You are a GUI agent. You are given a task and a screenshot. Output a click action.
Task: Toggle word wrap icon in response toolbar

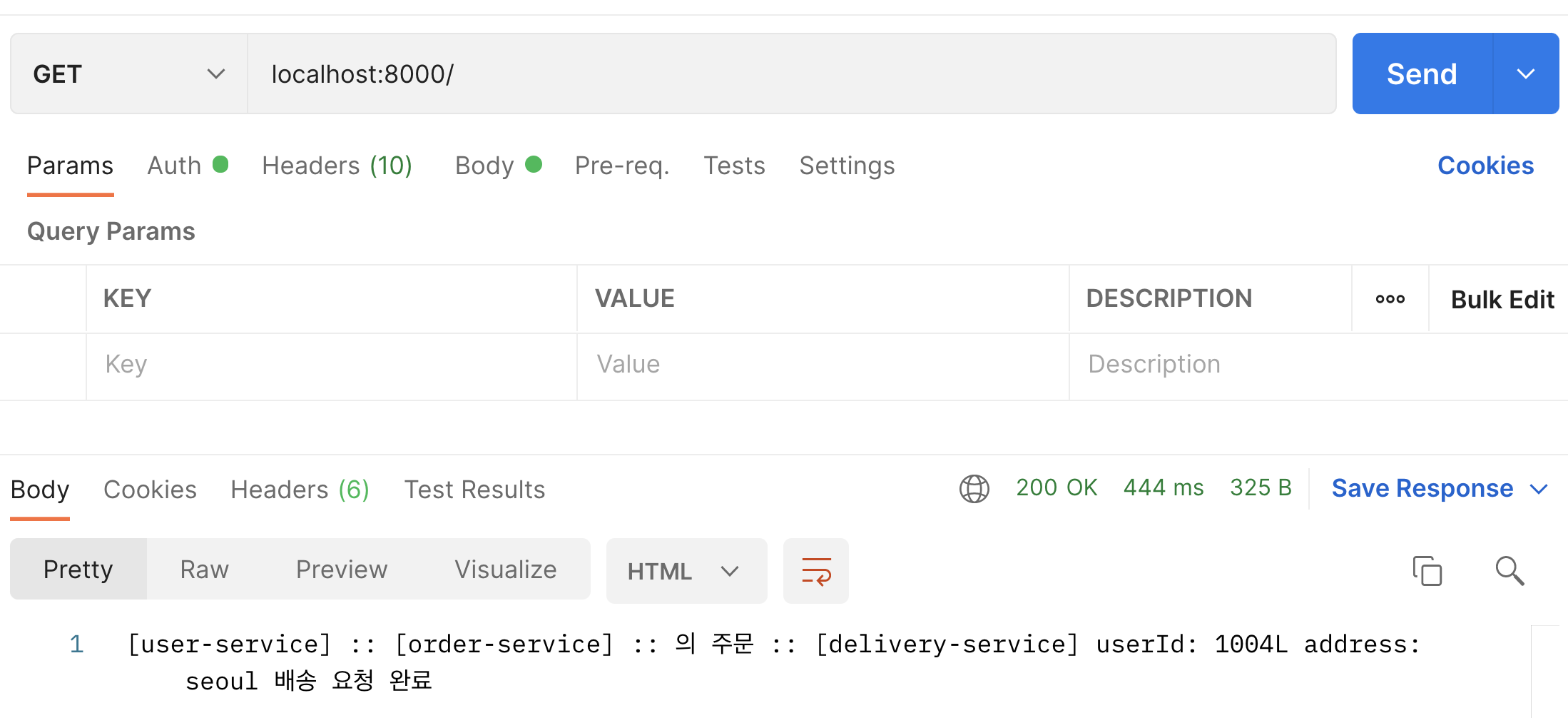point(816,571)
